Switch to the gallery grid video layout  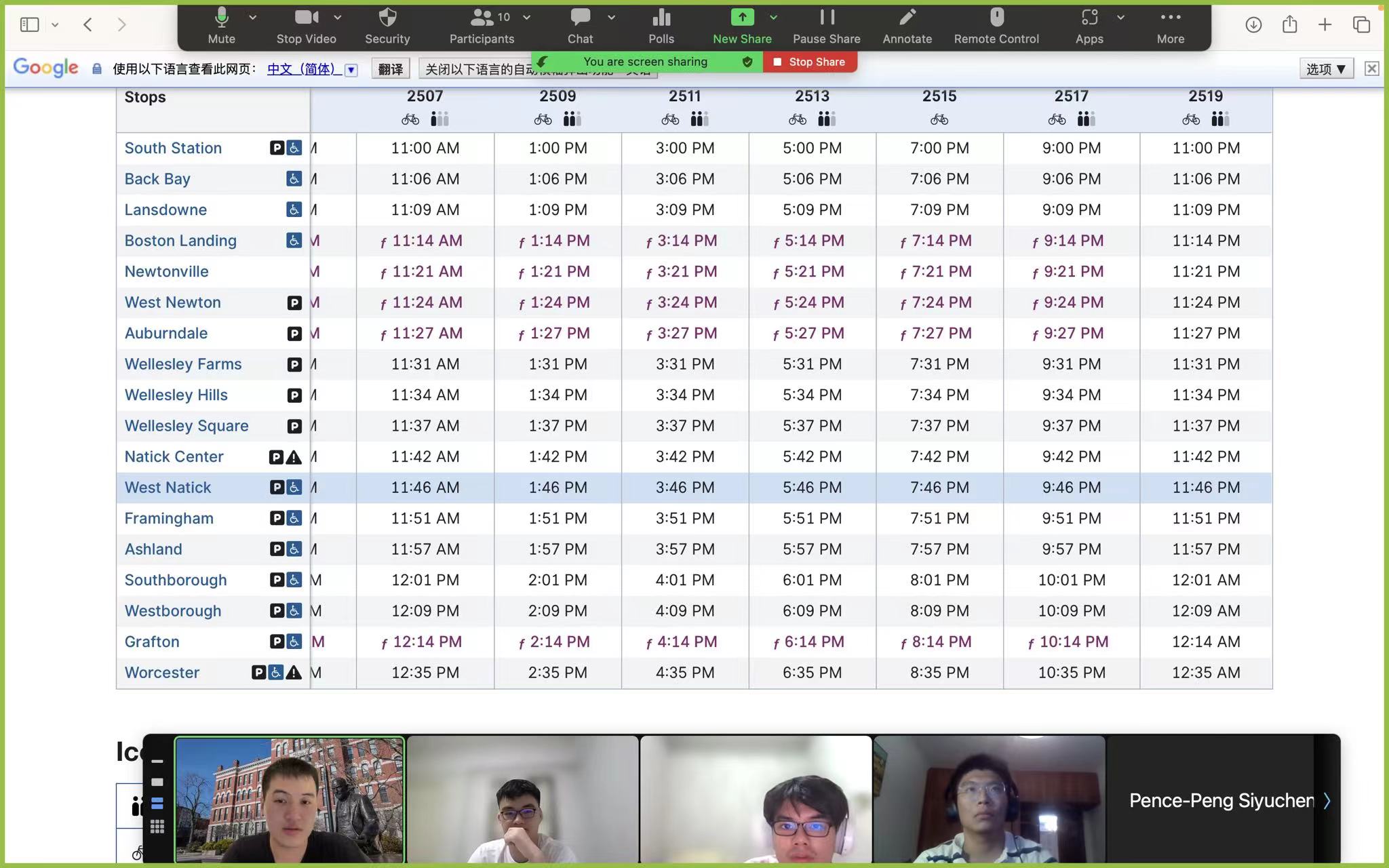click(x=157, y=826)
